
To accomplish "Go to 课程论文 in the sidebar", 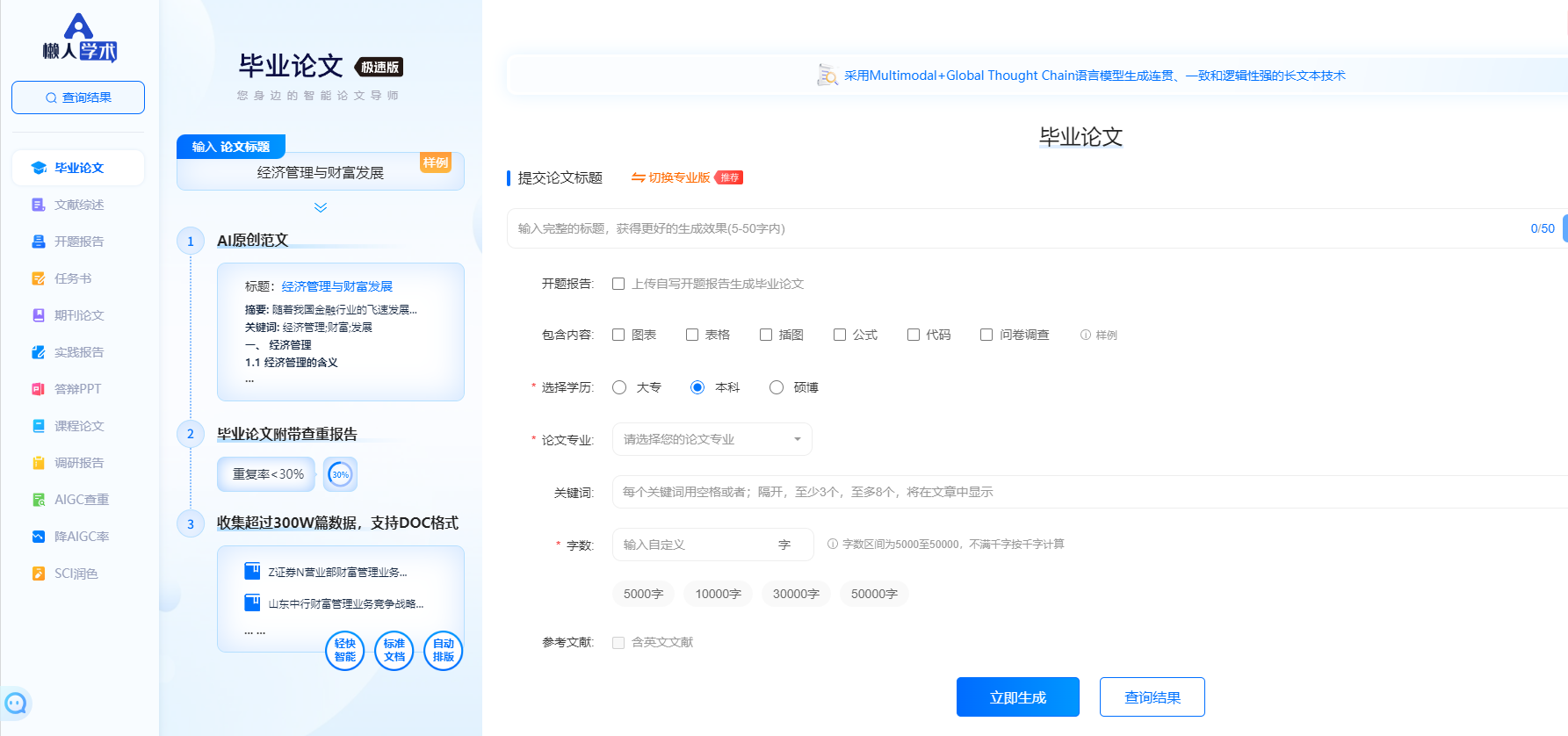I will point(78,426).
